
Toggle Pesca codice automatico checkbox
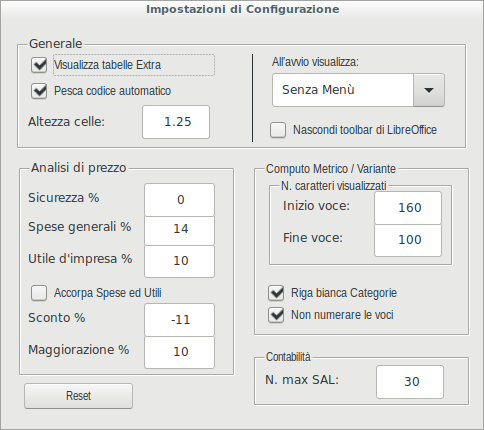[39, 91]
